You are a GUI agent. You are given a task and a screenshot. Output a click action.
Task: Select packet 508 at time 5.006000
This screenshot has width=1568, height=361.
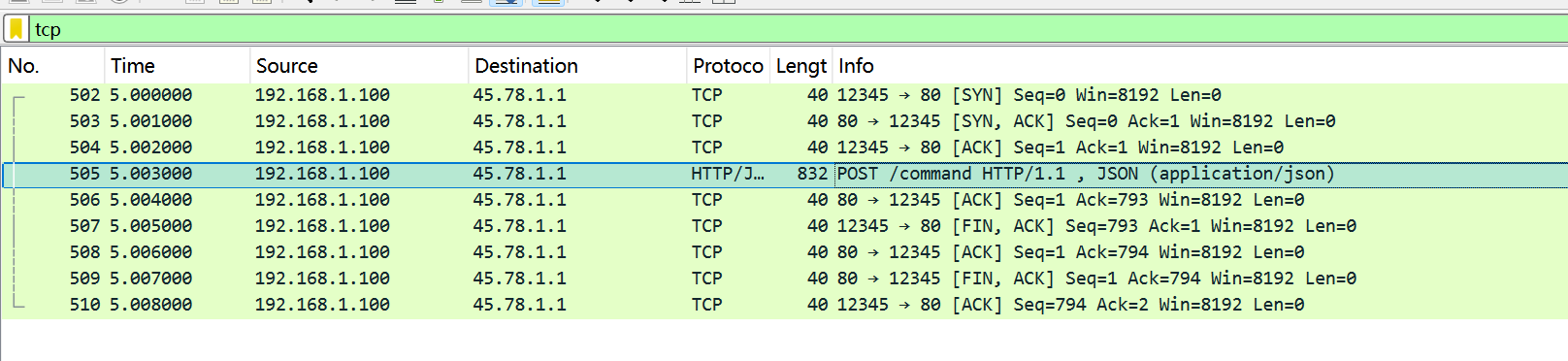784,252
